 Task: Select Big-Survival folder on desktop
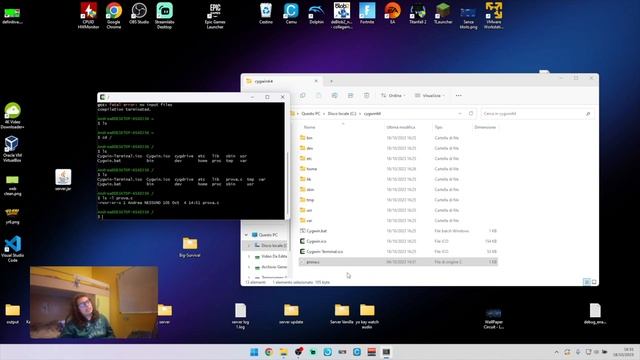pos(190,247)
